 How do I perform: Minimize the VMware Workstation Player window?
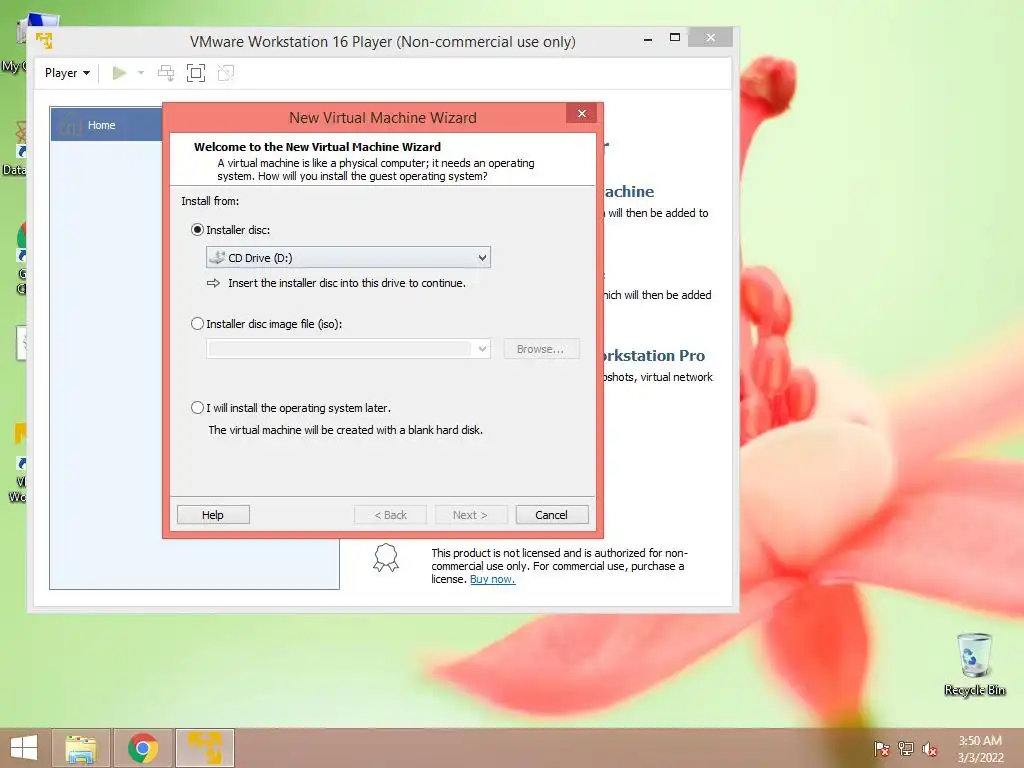648,39
